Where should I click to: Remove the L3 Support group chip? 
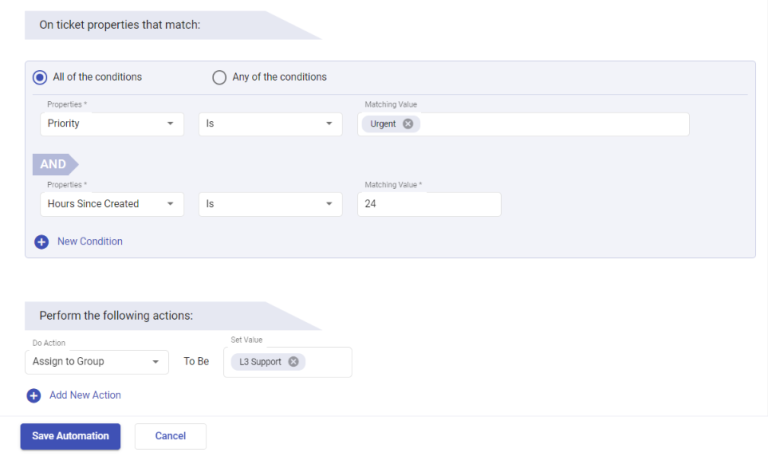(293, 361)
